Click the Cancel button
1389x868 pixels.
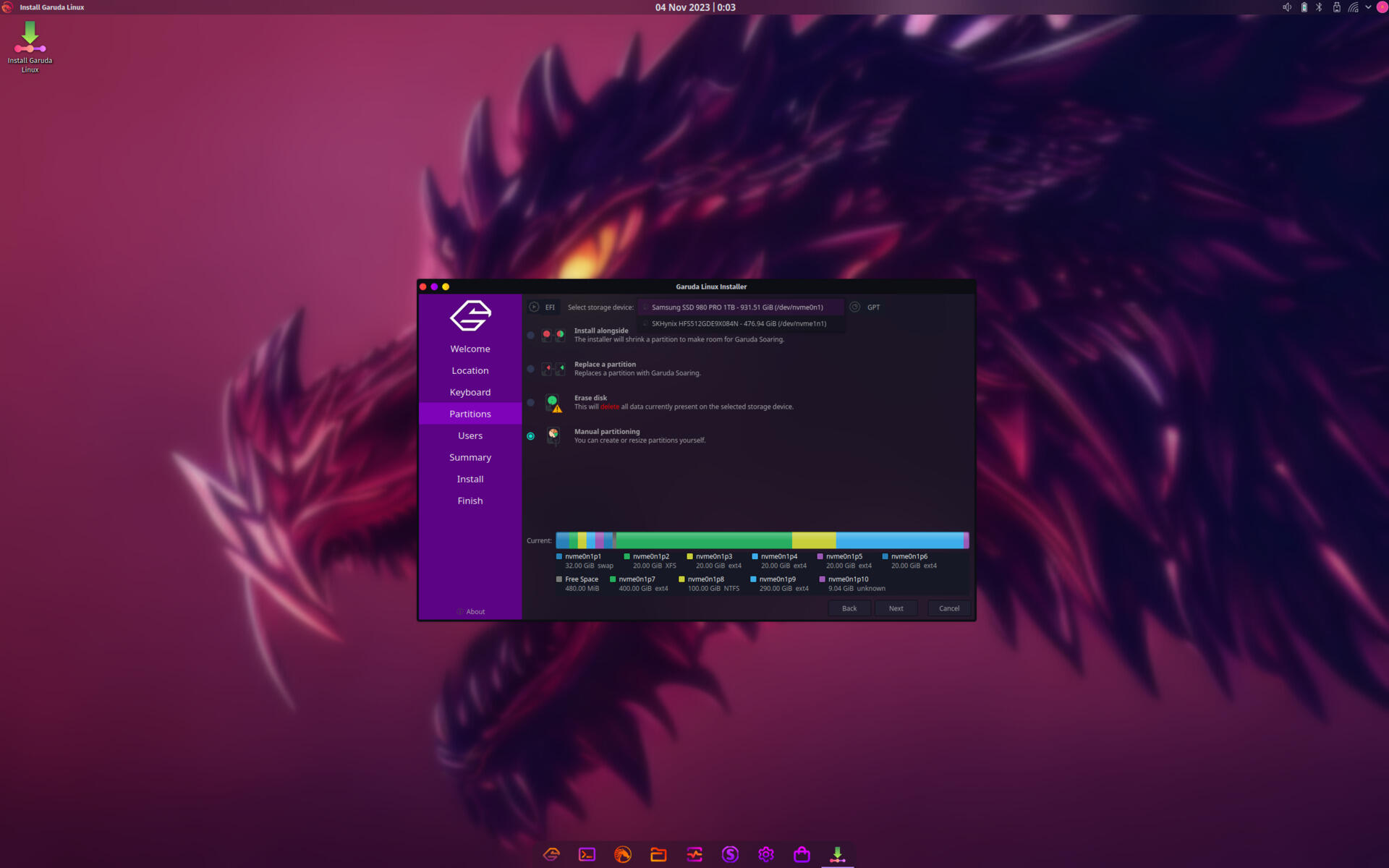coord(949,608)
